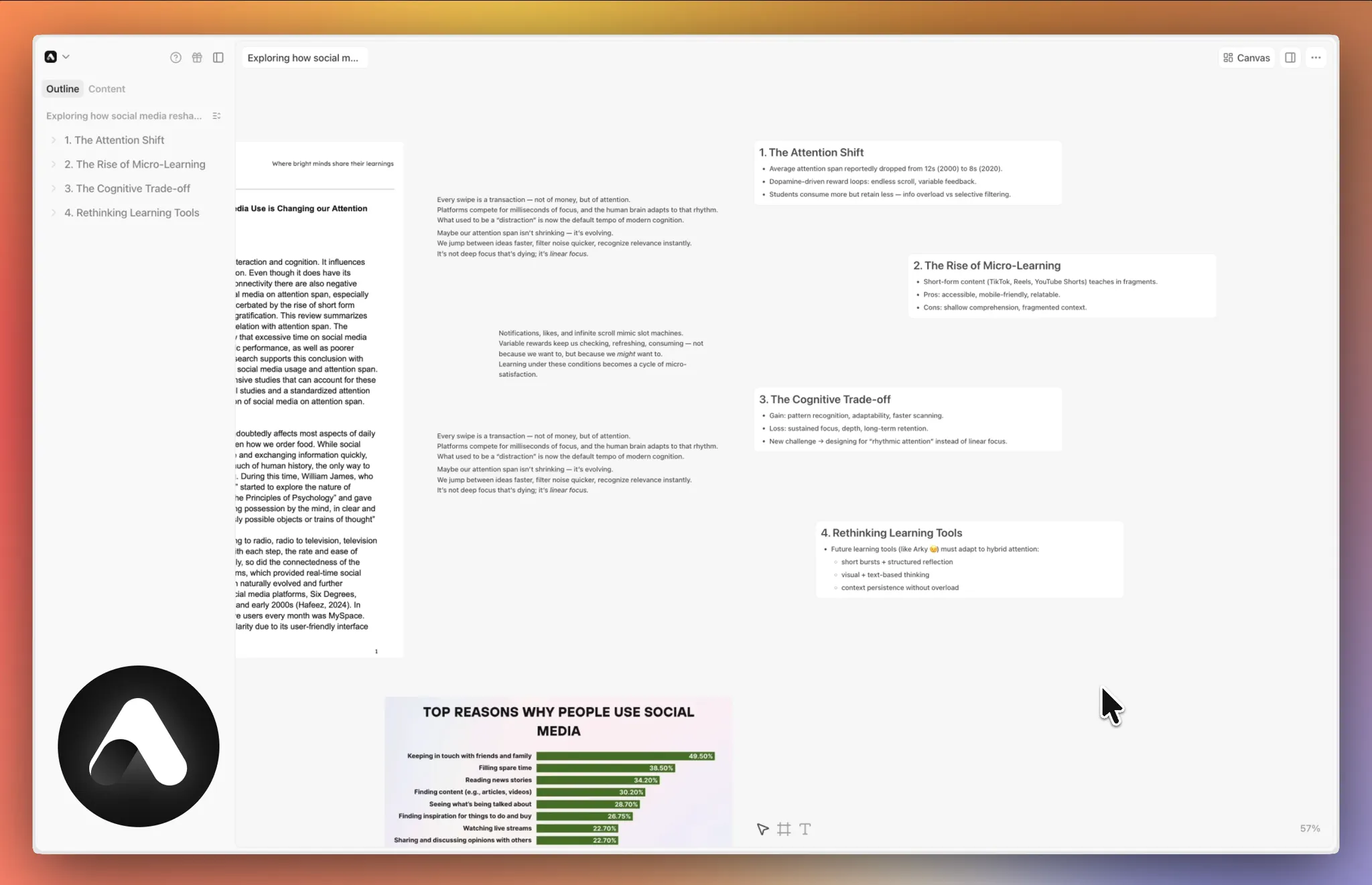1372x885 pixels.
Task: Select the frame tool in bottom toolbar
Action: pyautogui.click(x=784, y=829)
